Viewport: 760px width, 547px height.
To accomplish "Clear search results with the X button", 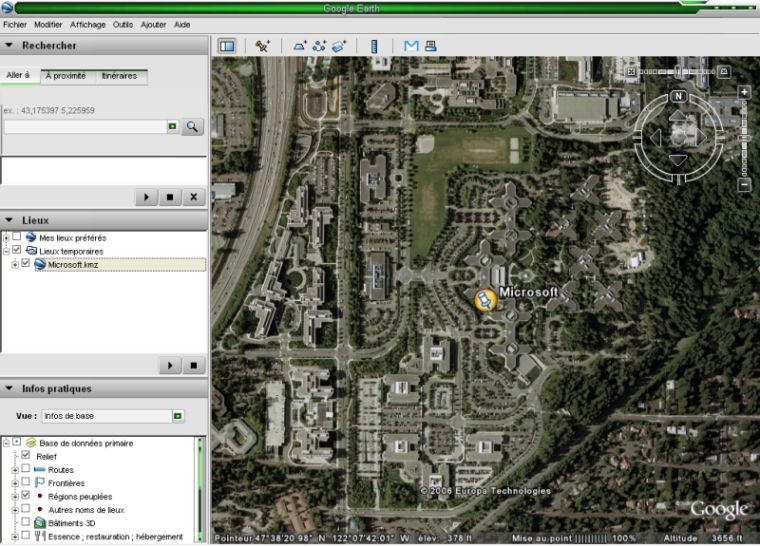I will pyautogui.click(x=193, y=197).
